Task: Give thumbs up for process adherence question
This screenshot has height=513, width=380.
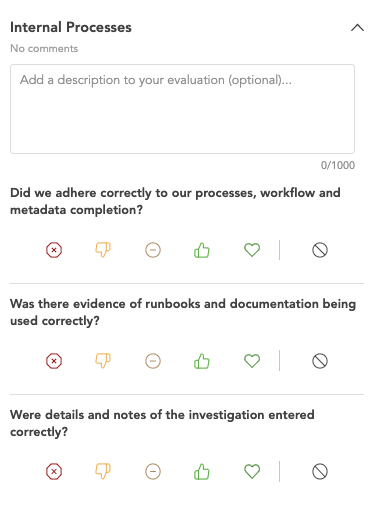Action: click(x=202, y=250)
